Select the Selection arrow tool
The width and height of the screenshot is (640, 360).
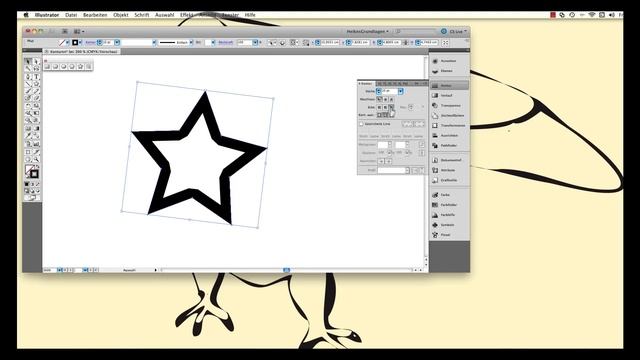[x=28, y=61]
